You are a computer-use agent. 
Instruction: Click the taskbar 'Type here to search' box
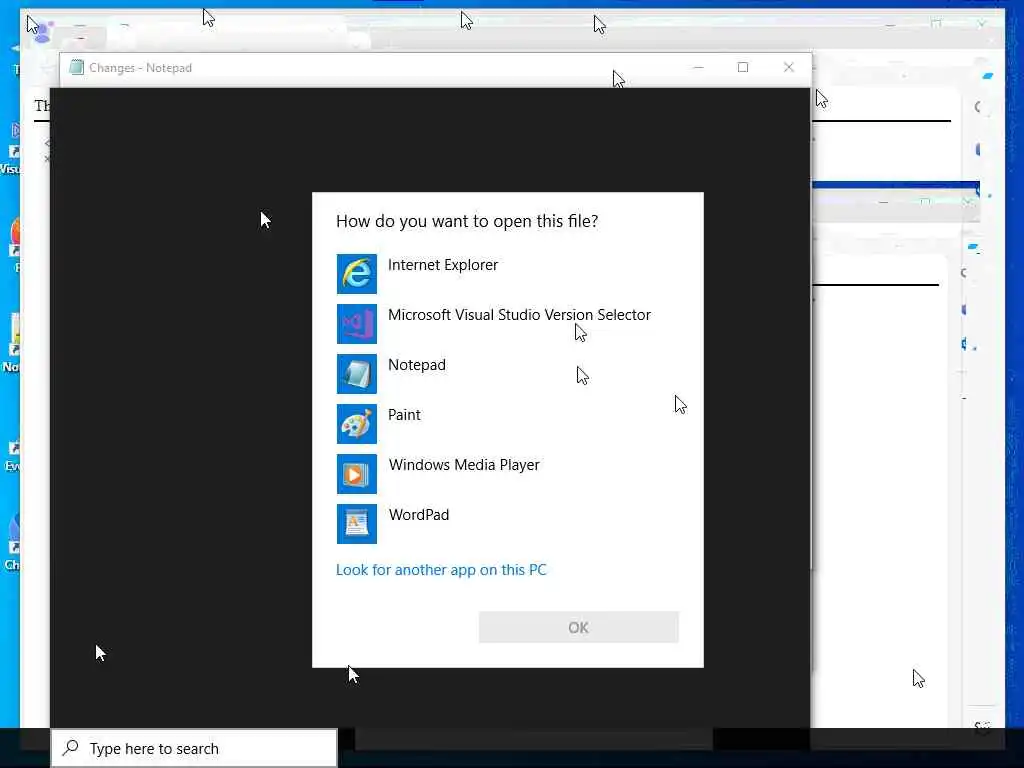click(194, 748)
